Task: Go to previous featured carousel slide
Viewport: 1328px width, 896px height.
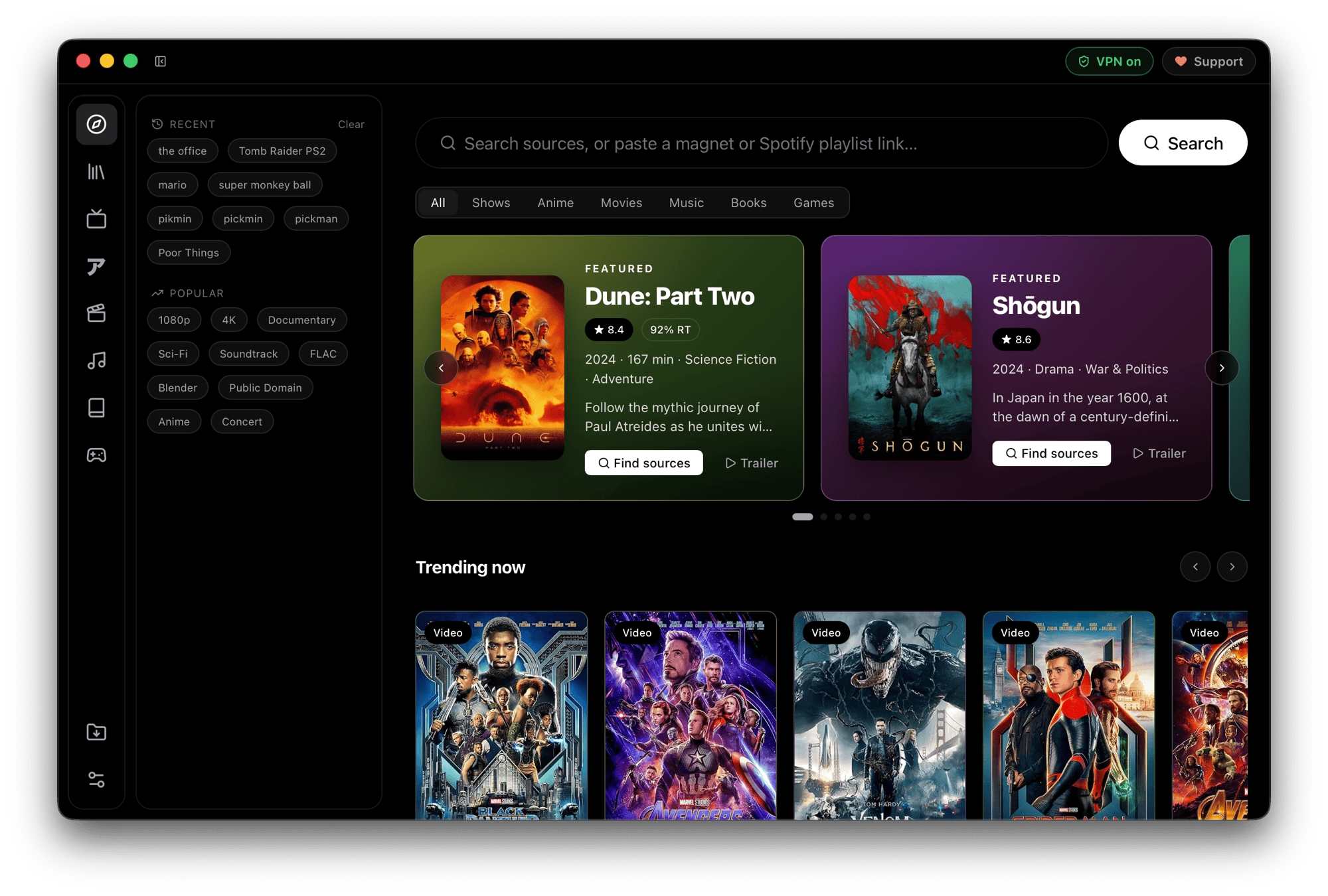Action: (441, 368)
